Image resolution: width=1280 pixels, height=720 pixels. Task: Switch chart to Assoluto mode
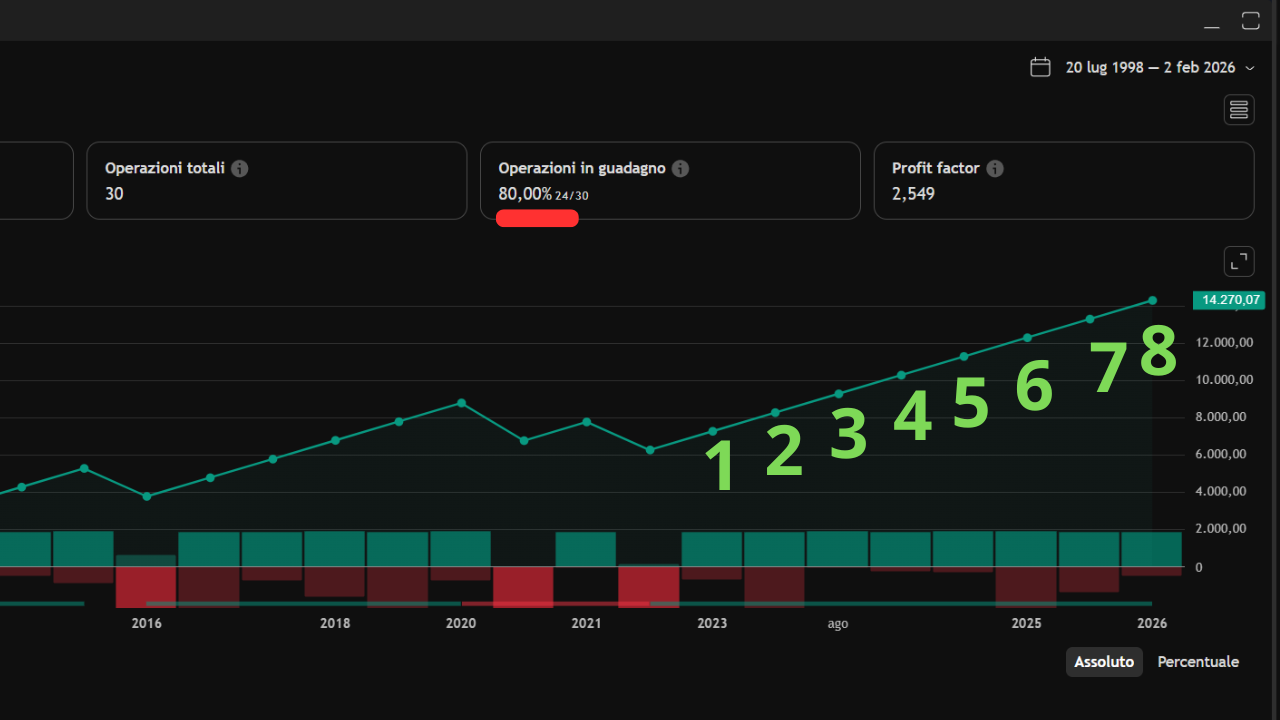[1104, 662]
